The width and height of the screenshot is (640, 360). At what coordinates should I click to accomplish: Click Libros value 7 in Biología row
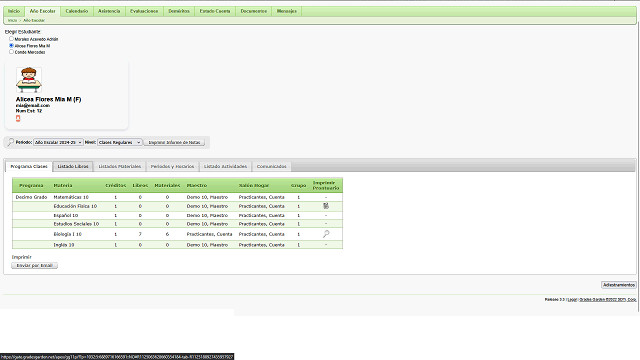[x=140, y=234]
